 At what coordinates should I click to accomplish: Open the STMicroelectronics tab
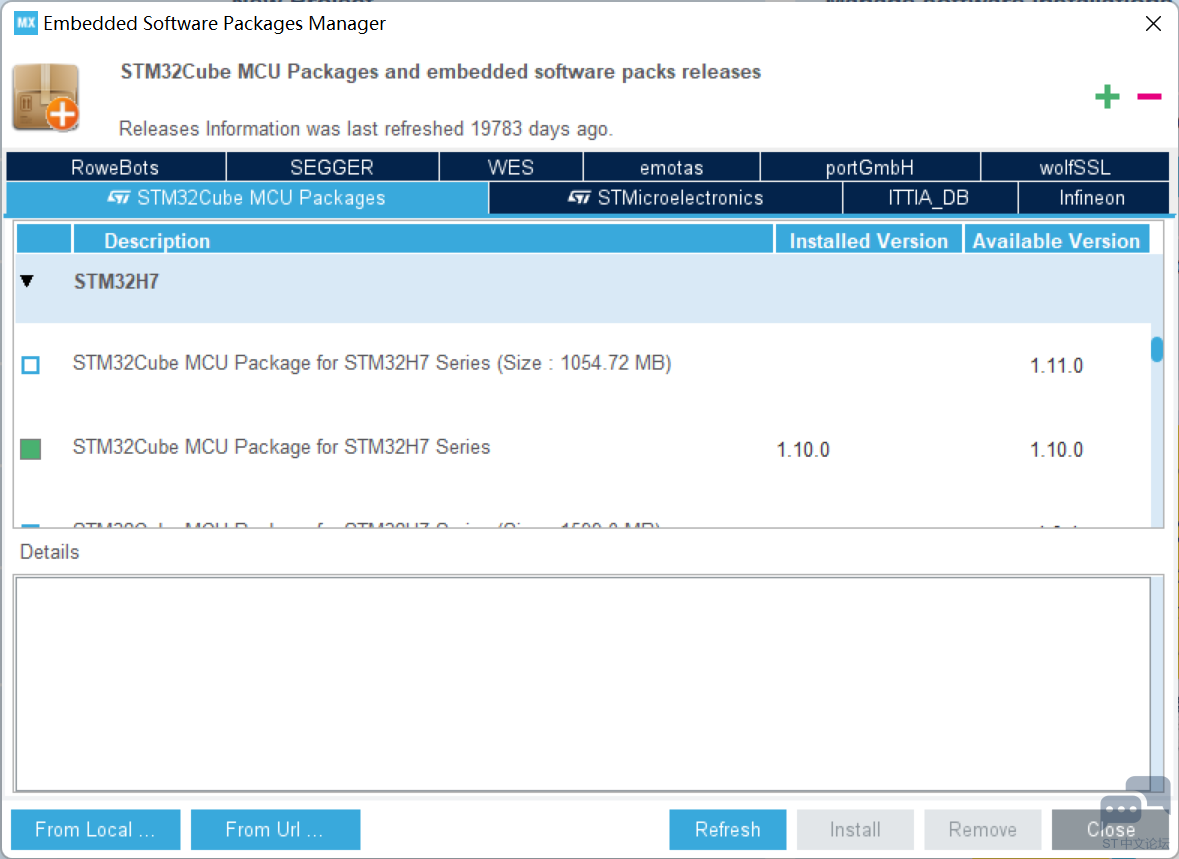coord(665,199)
